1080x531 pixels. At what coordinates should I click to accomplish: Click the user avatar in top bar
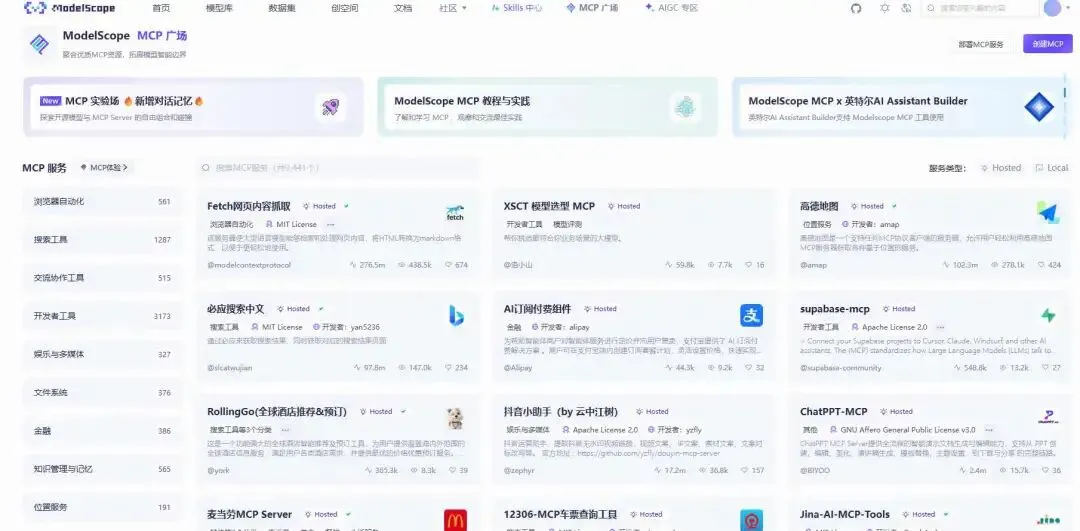[x=1052, y=8]
